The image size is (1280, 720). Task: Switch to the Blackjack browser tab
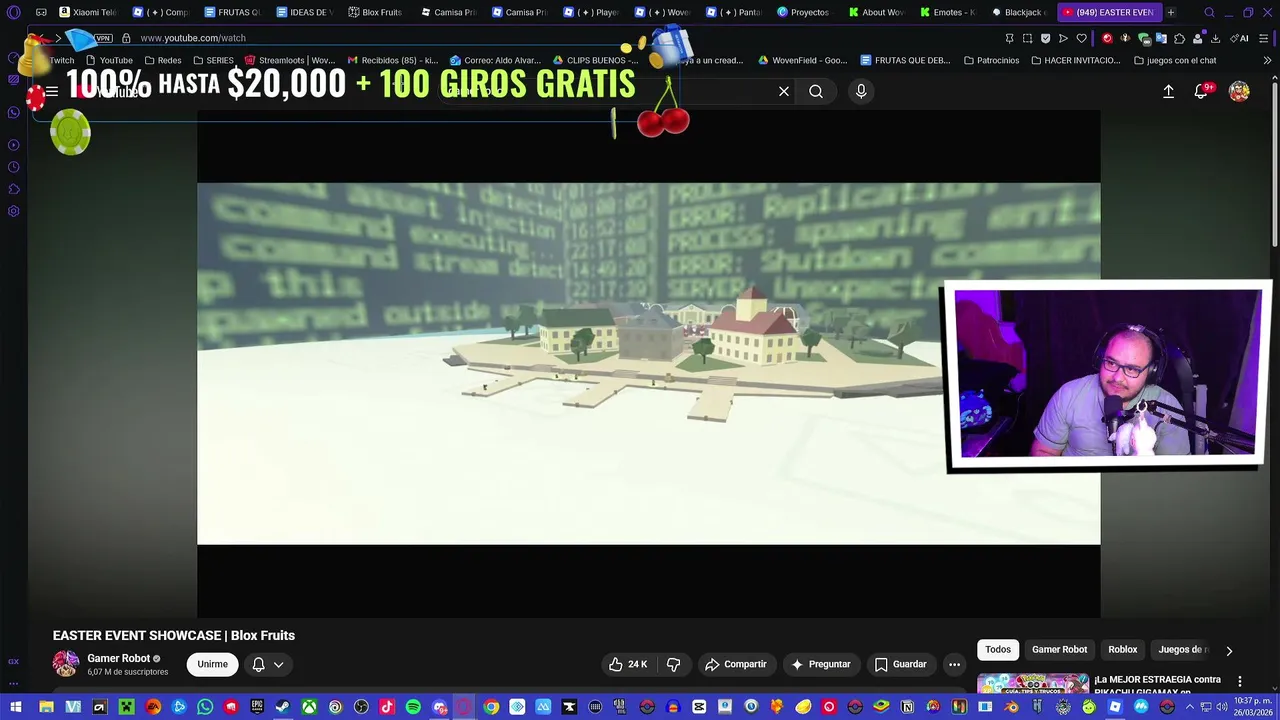tap(1019, 12)
